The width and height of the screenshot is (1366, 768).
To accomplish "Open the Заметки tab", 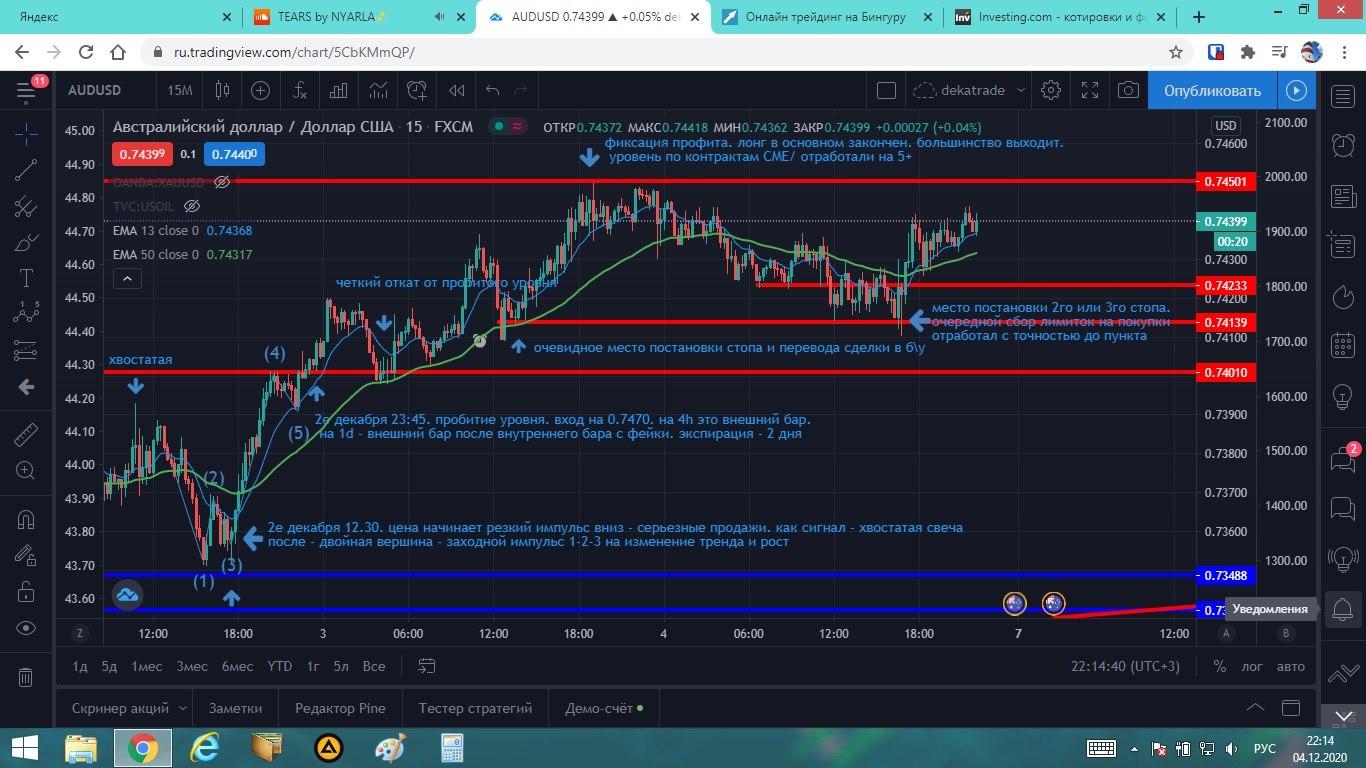I will (x=235, y=708).
